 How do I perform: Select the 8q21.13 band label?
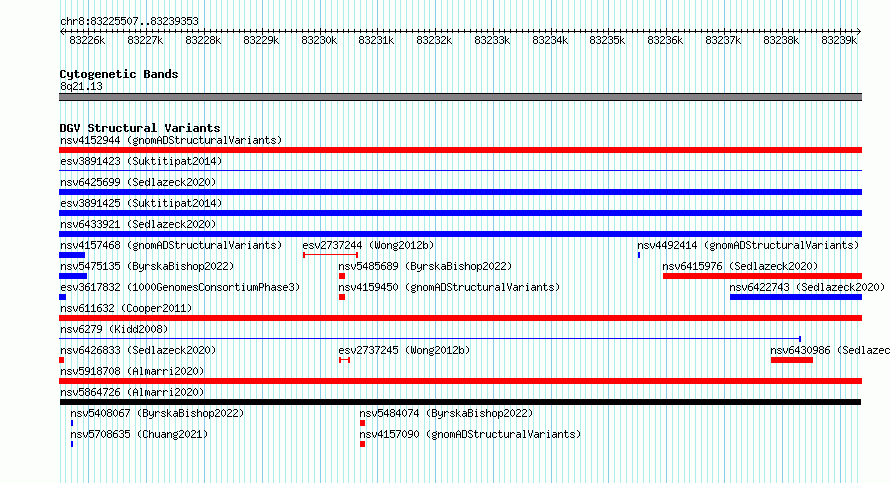pyautogui.click(x=81, y=86)
